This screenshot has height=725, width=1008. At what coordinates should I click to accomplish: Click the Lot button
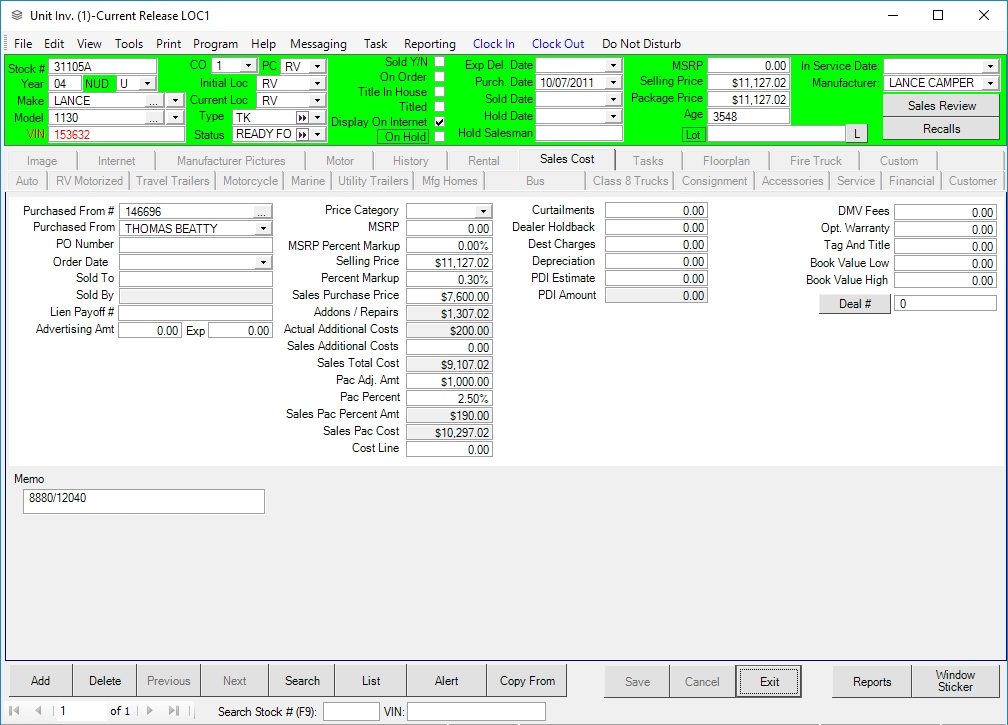click(x=693, y=134)
